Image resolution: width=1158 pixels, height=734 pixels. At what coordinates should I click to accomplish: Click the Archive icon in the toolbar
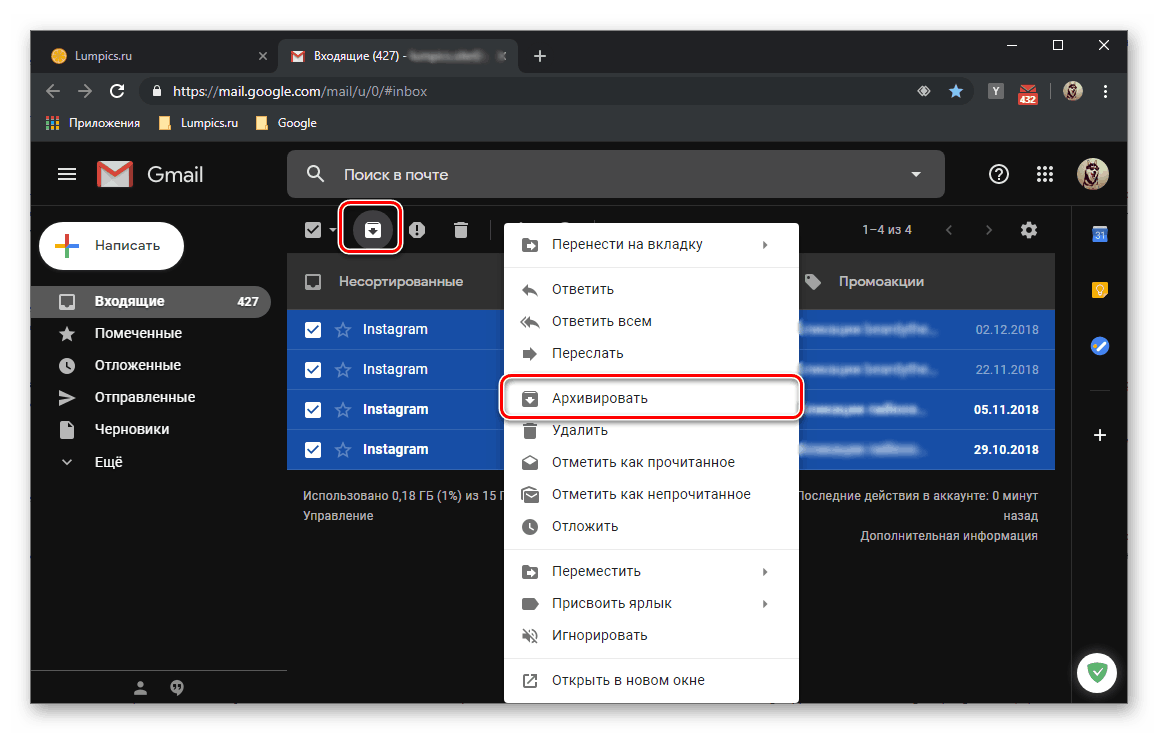coord(372,230)
